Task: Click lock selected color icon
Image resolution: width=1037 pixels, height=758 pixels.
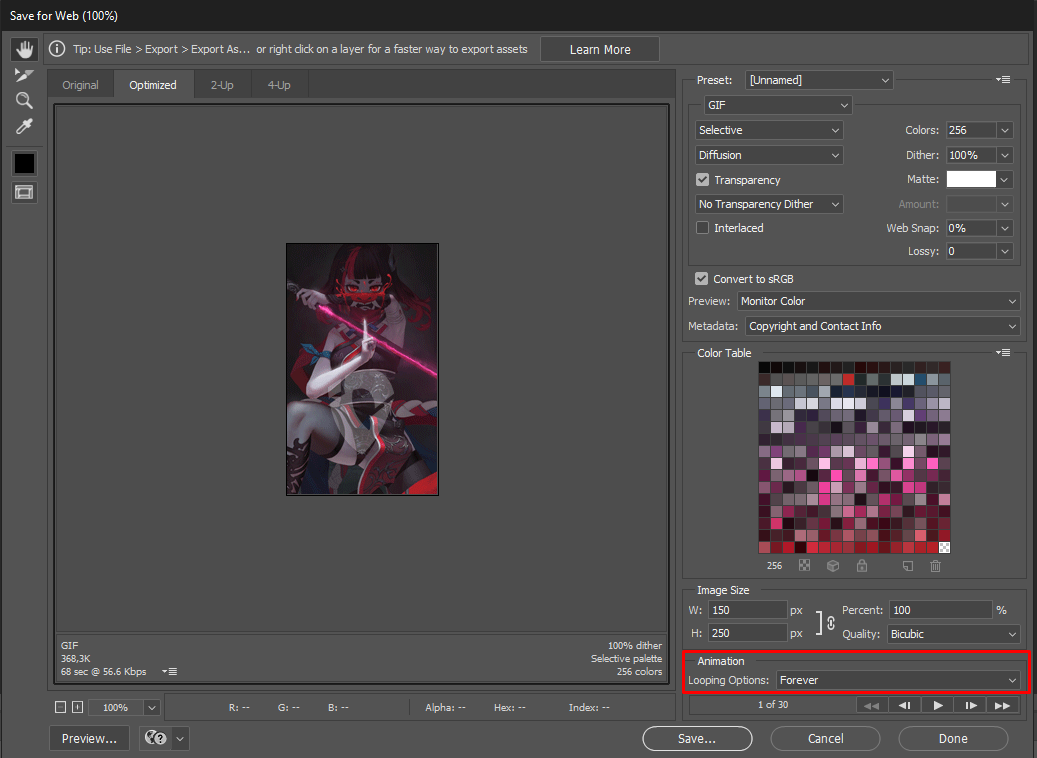Action: (x=862, y=566)
